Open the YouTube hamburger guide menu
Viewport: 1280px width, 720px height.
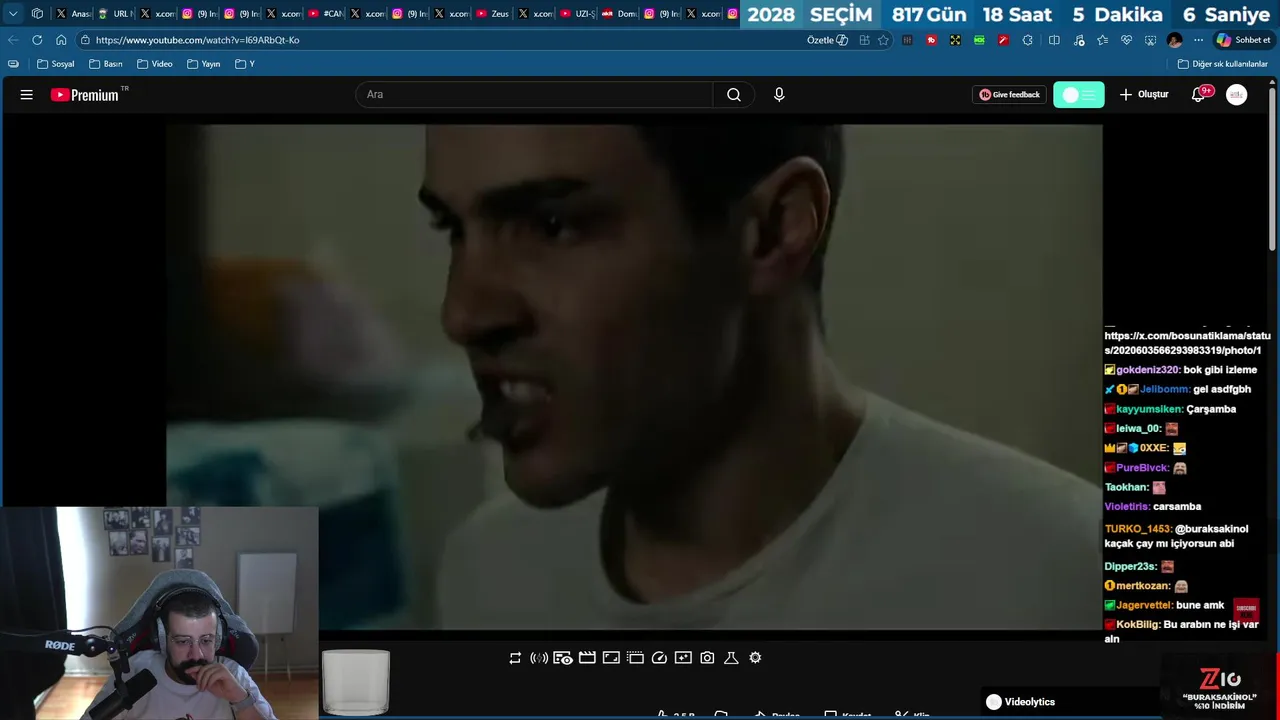[27, 95]
